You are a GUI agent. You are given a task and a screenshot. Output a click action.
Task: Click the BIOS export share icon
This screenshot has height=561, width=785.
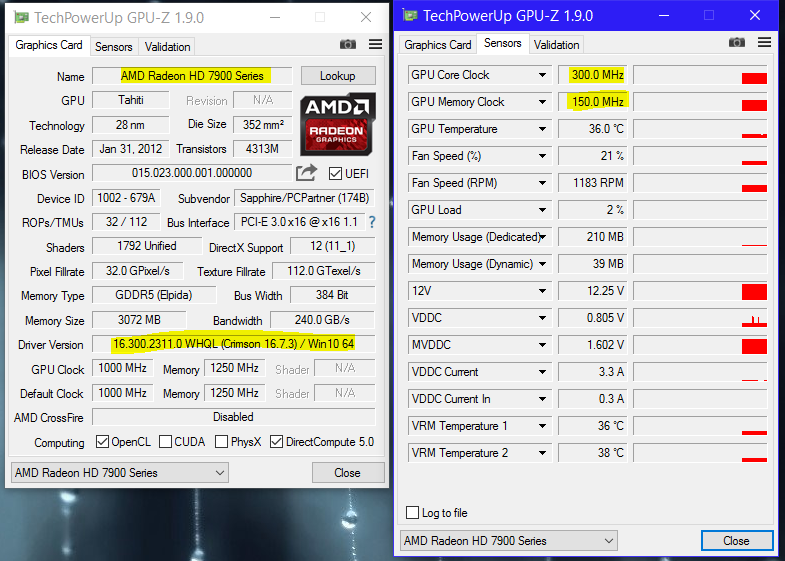[x=306, y=173]
